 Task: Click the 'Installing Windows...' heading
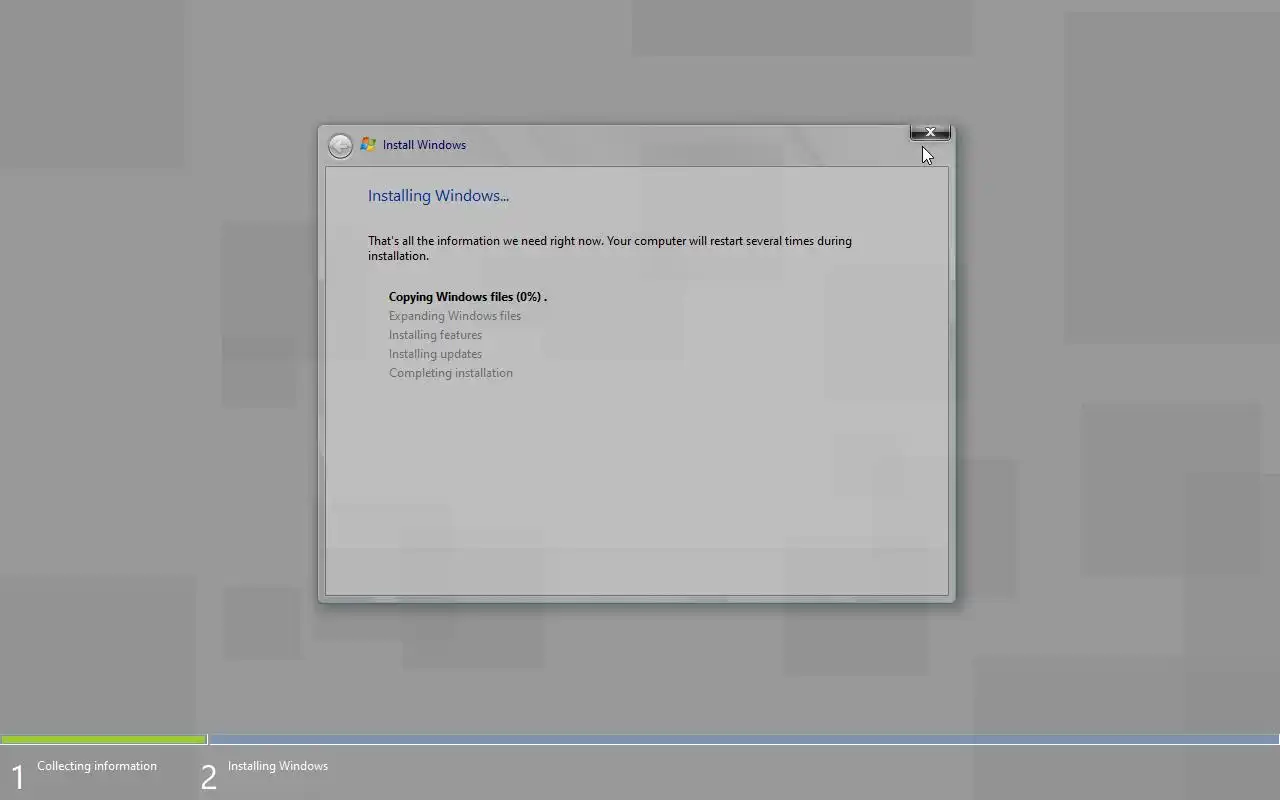438,196
